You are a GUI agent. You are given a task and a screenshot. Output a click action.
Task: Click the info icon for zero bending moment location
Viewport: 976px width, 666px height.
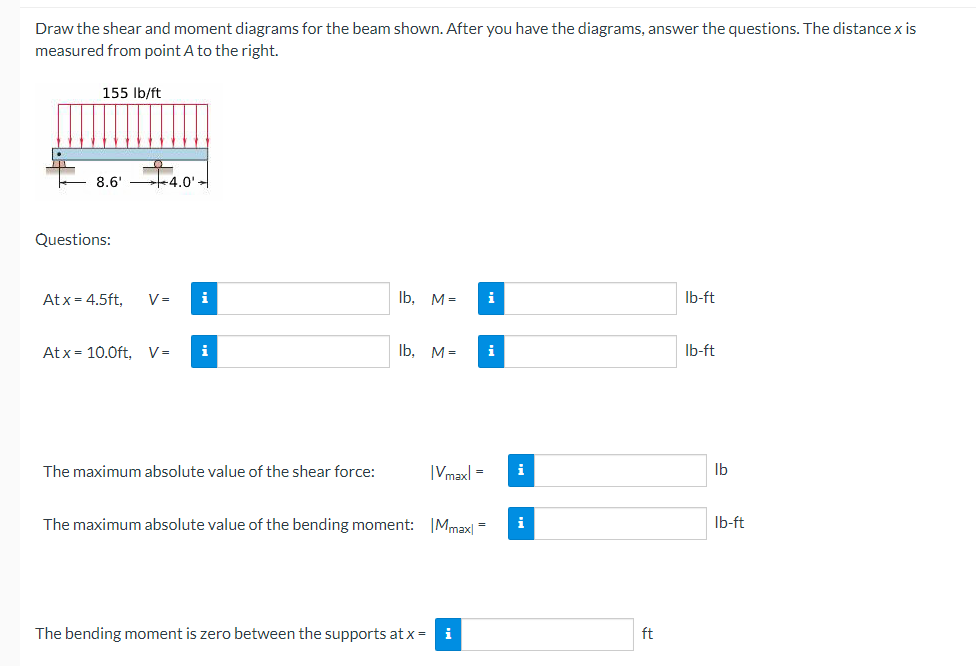pos(447,634)
